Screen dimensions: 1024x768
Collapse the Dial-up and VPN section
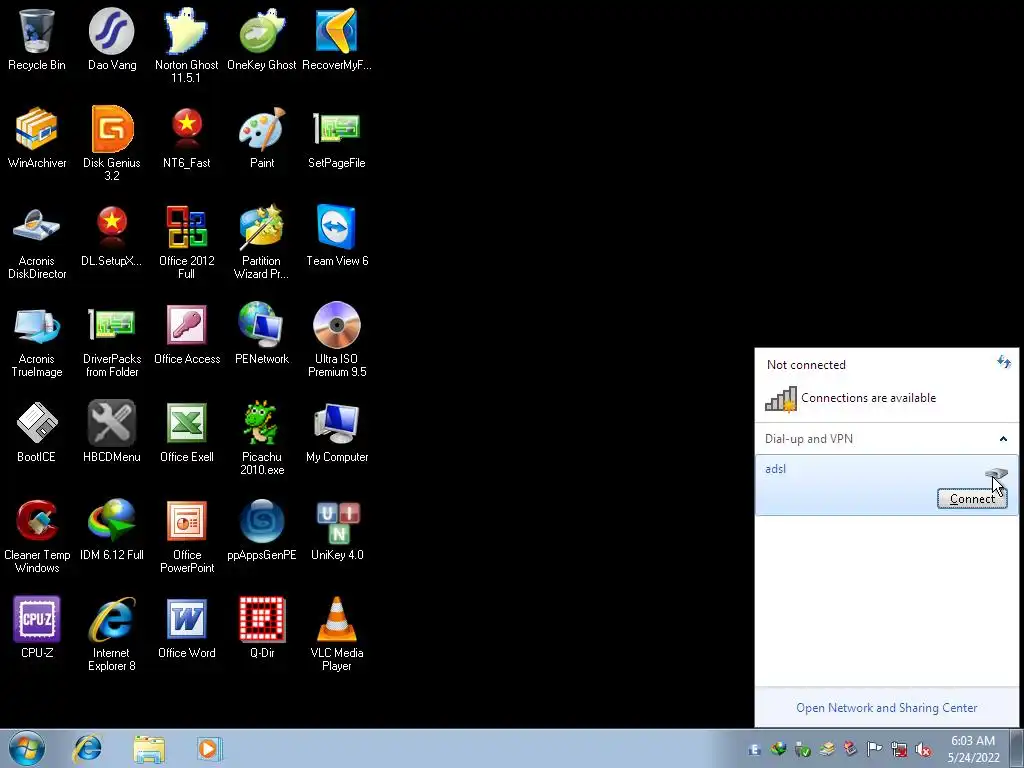click(1003, 439)
